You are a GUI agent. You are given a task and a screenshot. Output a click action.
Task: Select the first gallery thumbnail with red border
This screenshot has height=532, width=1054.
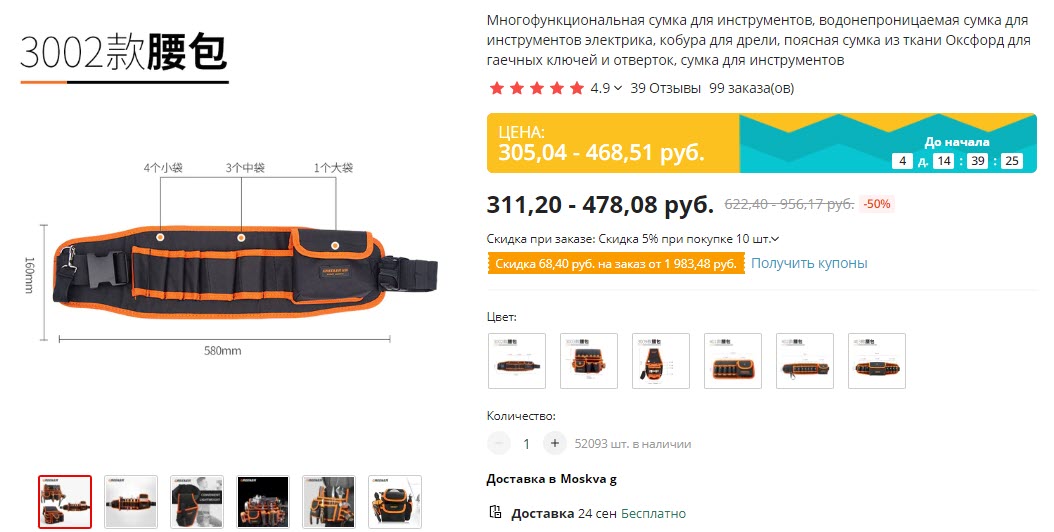[x=65, y=502]
